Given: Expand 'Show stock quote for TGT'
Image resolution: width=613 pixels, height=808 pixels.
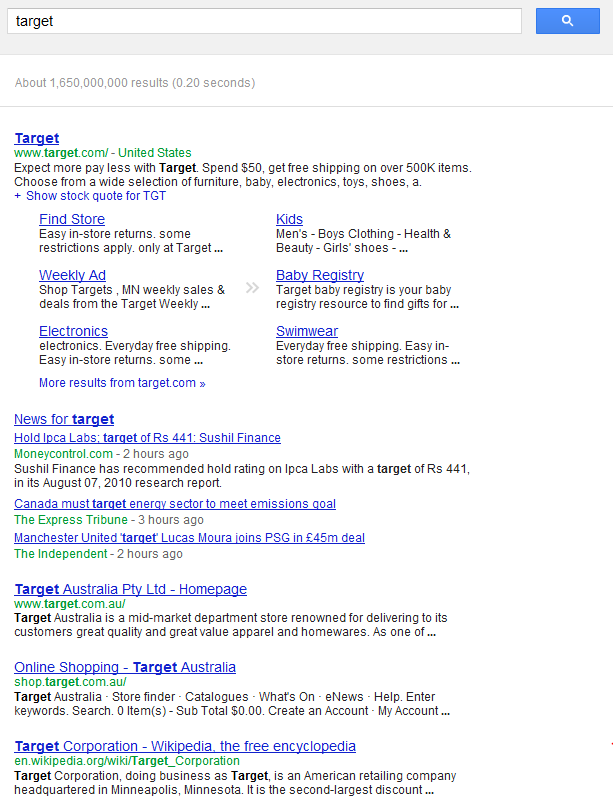Looking at the screenshot, I should pyautogui.click(x=90, y=196).
